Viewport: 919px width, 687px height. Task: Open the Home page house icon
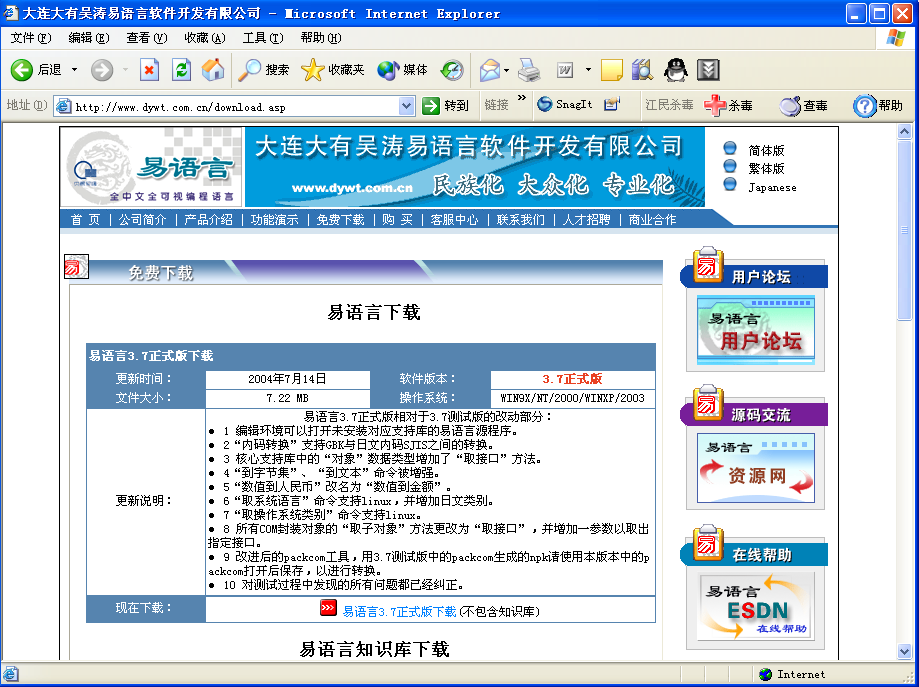[x=213, y=70]
